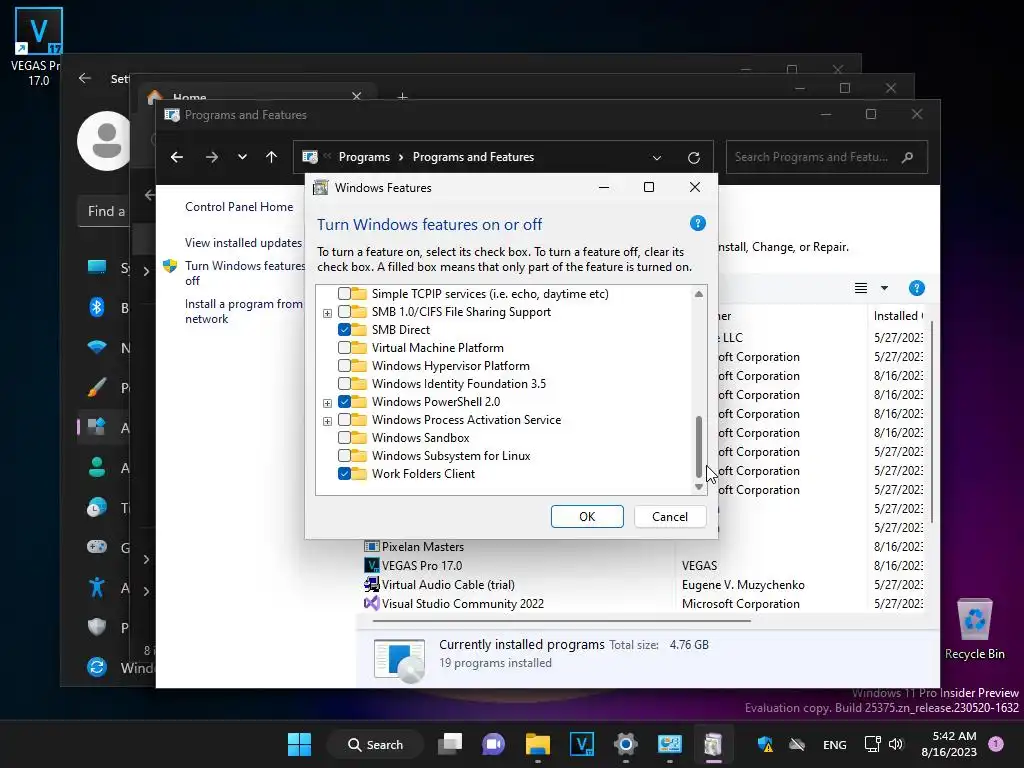Click the Bluetooth icon in Settings sidebar
1024x768 pixels.
point(97,307)
